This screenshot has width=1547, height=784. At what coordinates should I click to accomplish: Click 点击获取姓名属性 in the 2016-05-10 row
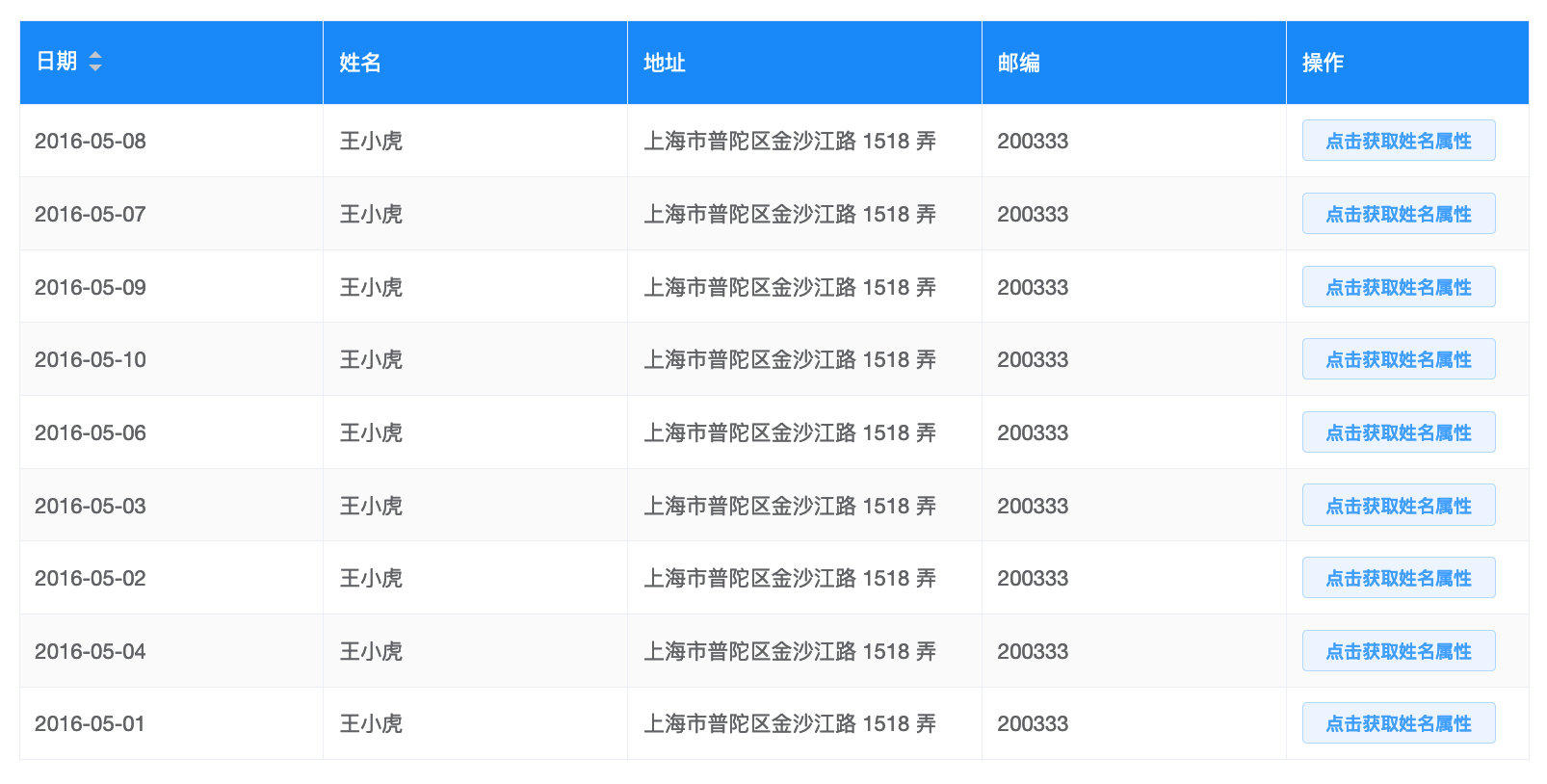click(x=1399, y=359)
